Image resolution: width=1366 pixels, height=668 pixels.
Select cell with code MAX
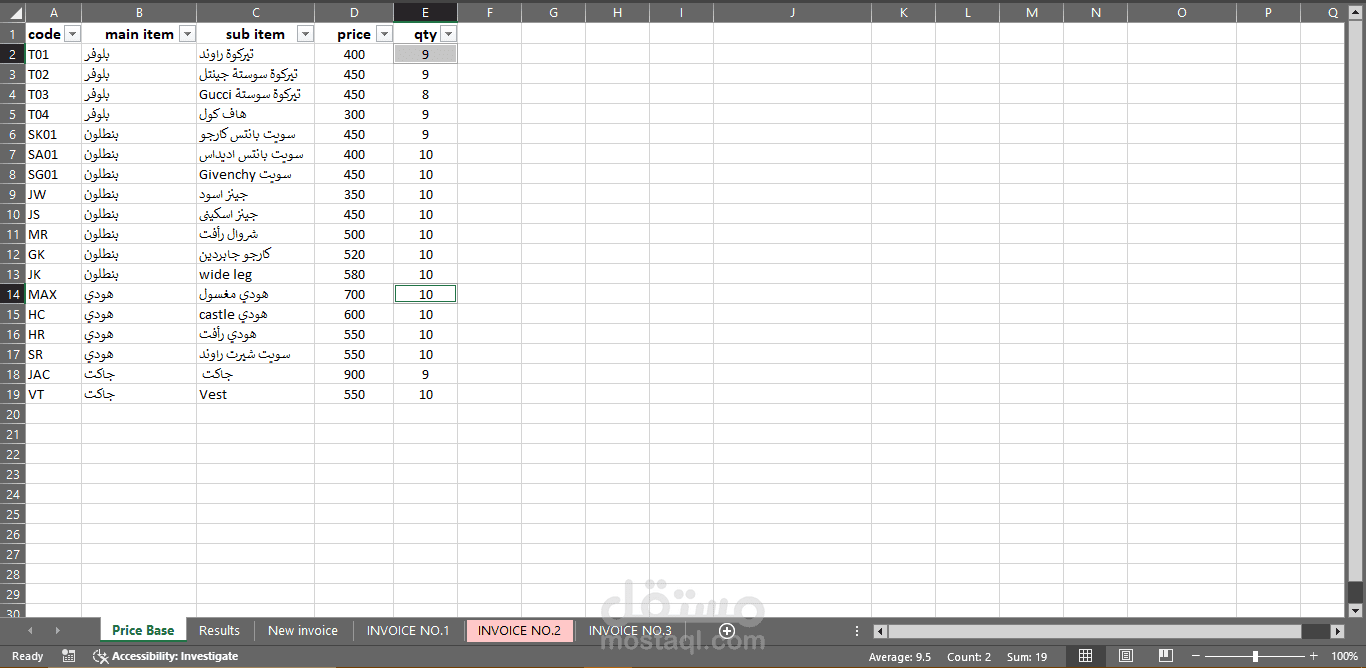click(53, 294)
